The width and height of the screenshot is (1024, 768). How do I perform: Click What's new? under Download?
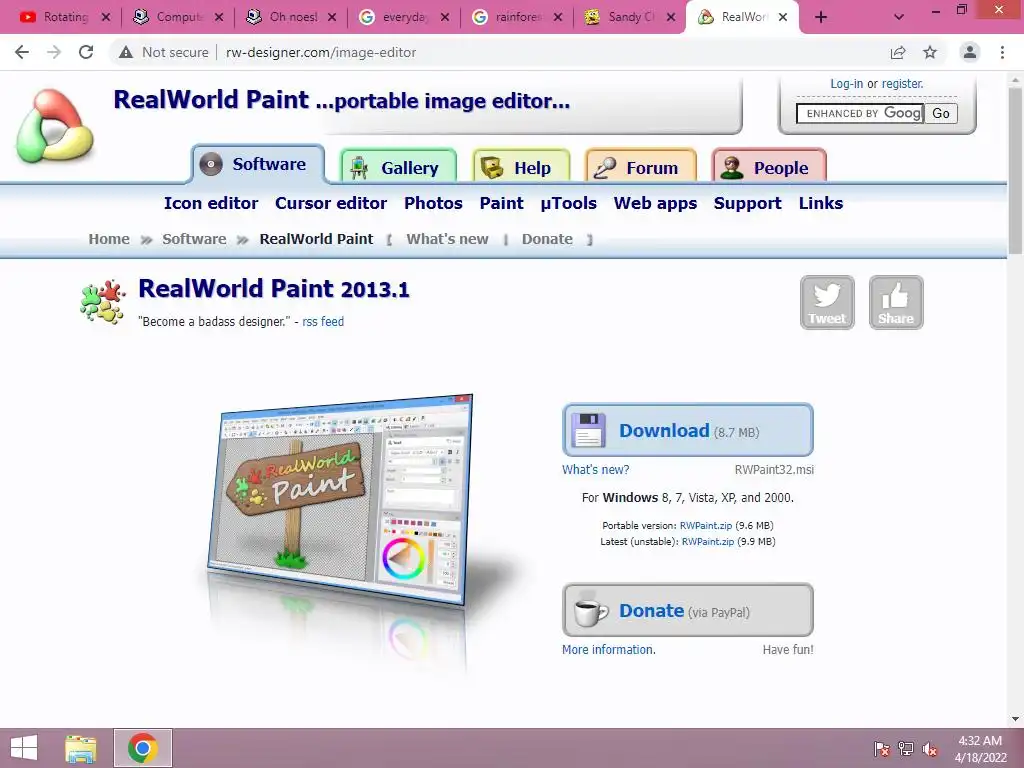[x=596, y=470]
